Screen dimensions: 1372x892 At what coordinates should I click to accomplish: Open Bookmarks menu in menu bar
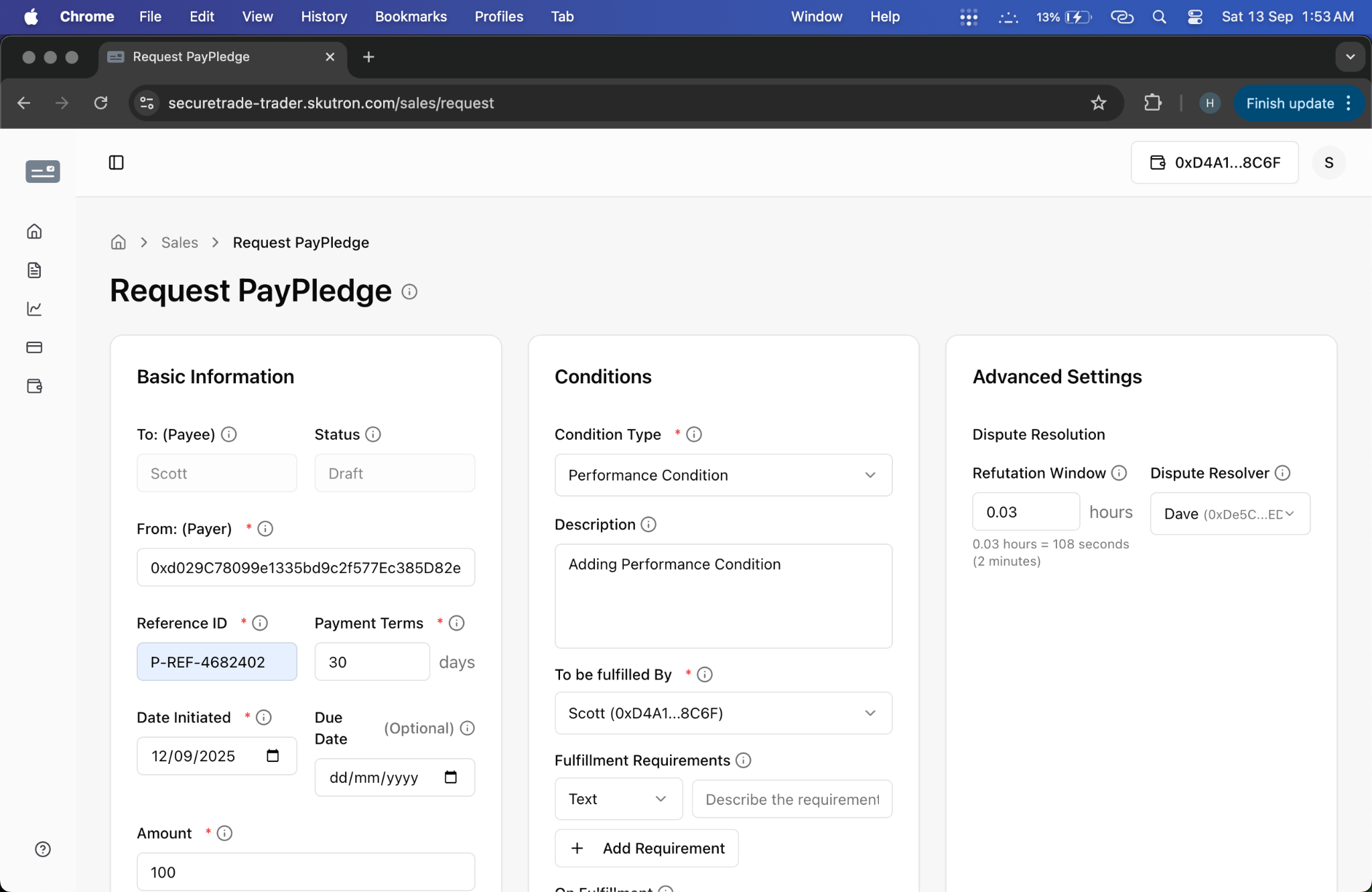tap(411, 17)
